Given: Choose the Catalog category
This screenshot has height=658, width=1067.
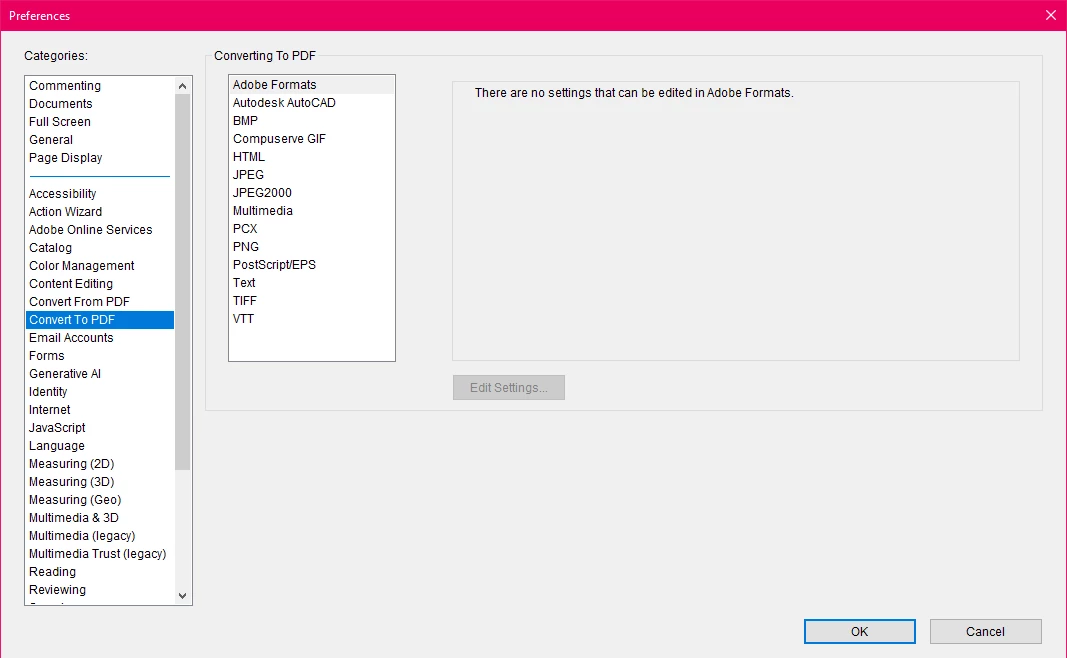Looking at the screenshot, I should pyautogui.click(x=100, y=248).
